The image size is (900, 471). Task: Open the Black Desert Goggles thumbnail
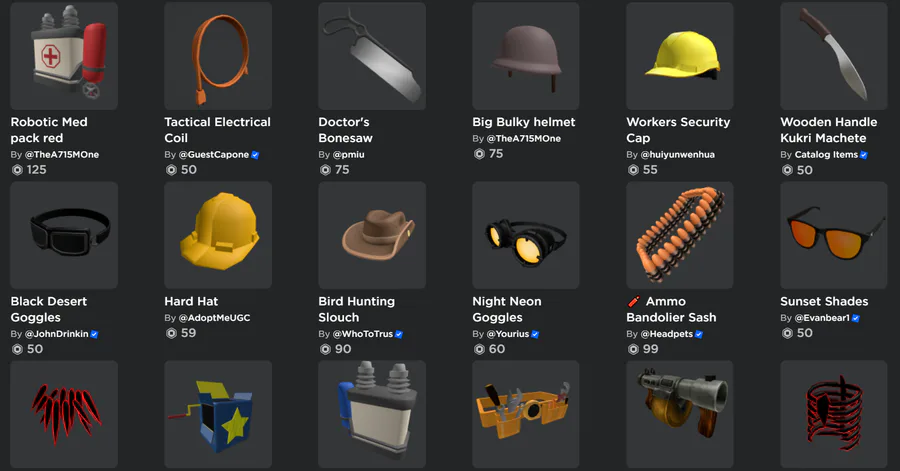64,235
